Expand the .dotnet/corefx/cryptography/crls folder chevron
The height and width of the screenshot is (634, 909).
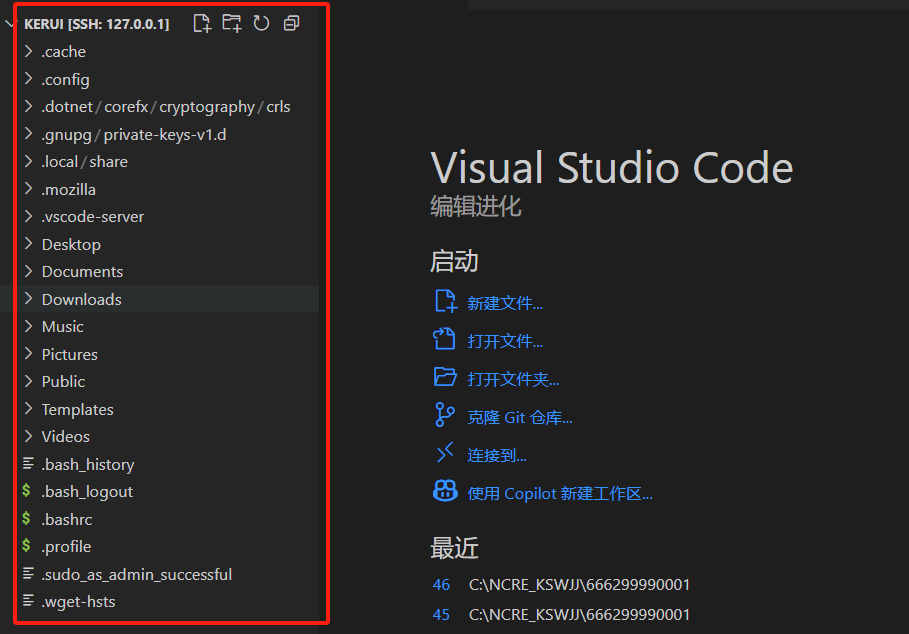pos(28,106)
